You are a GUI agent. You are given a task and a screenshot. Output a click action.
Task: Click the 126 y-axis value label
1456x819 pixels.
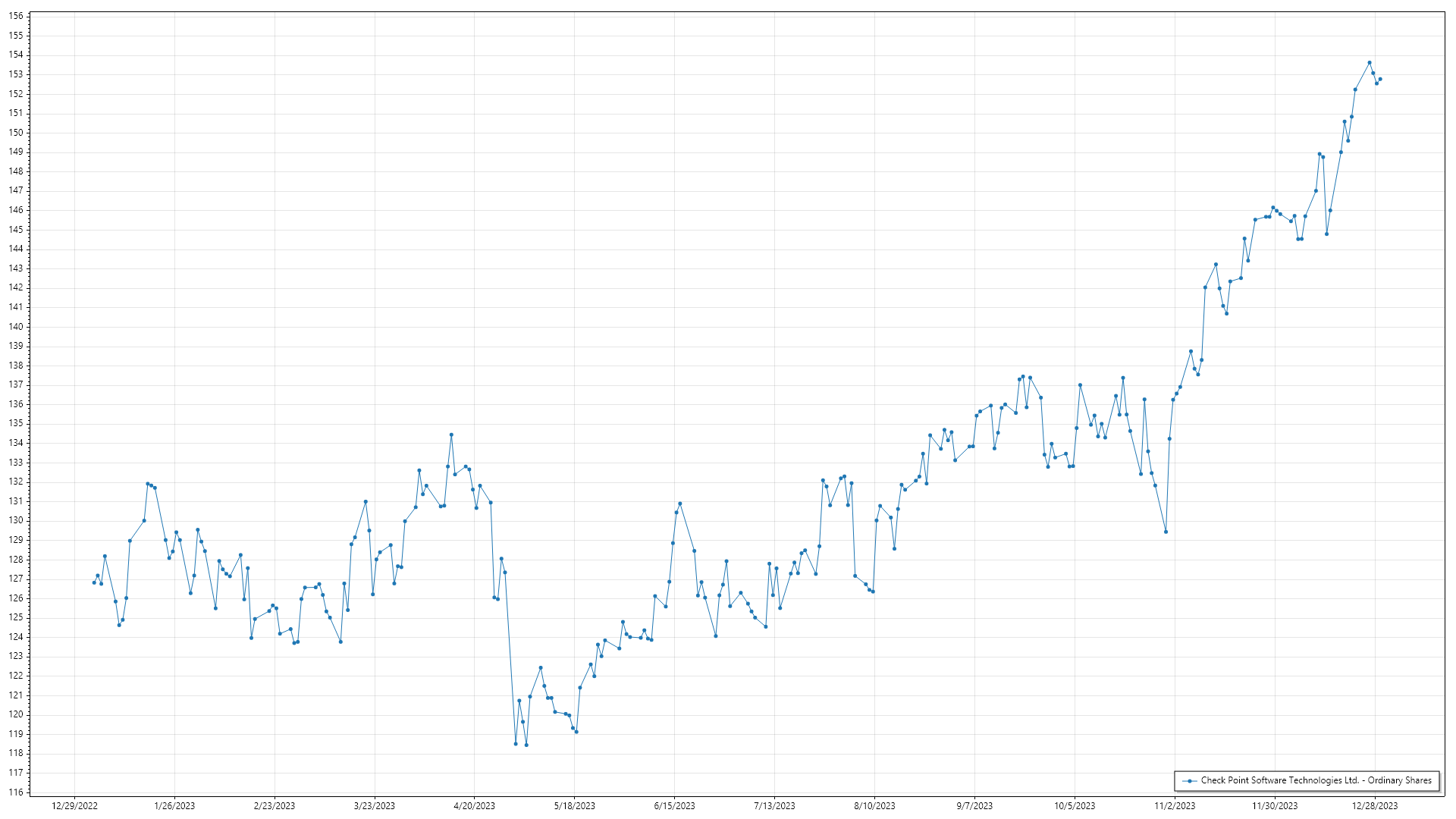16,598
